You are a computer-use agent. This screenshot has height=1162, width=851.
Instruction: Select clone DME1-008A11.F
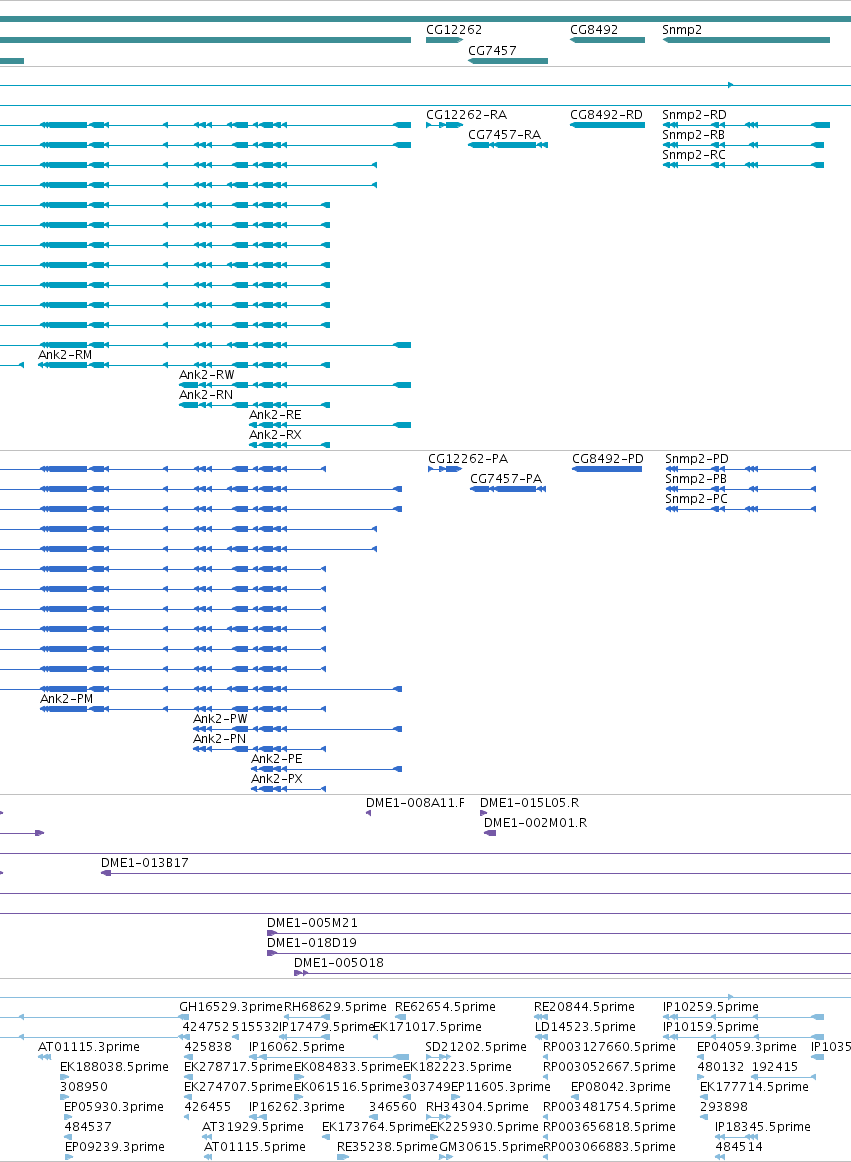[x=415, y=803]
